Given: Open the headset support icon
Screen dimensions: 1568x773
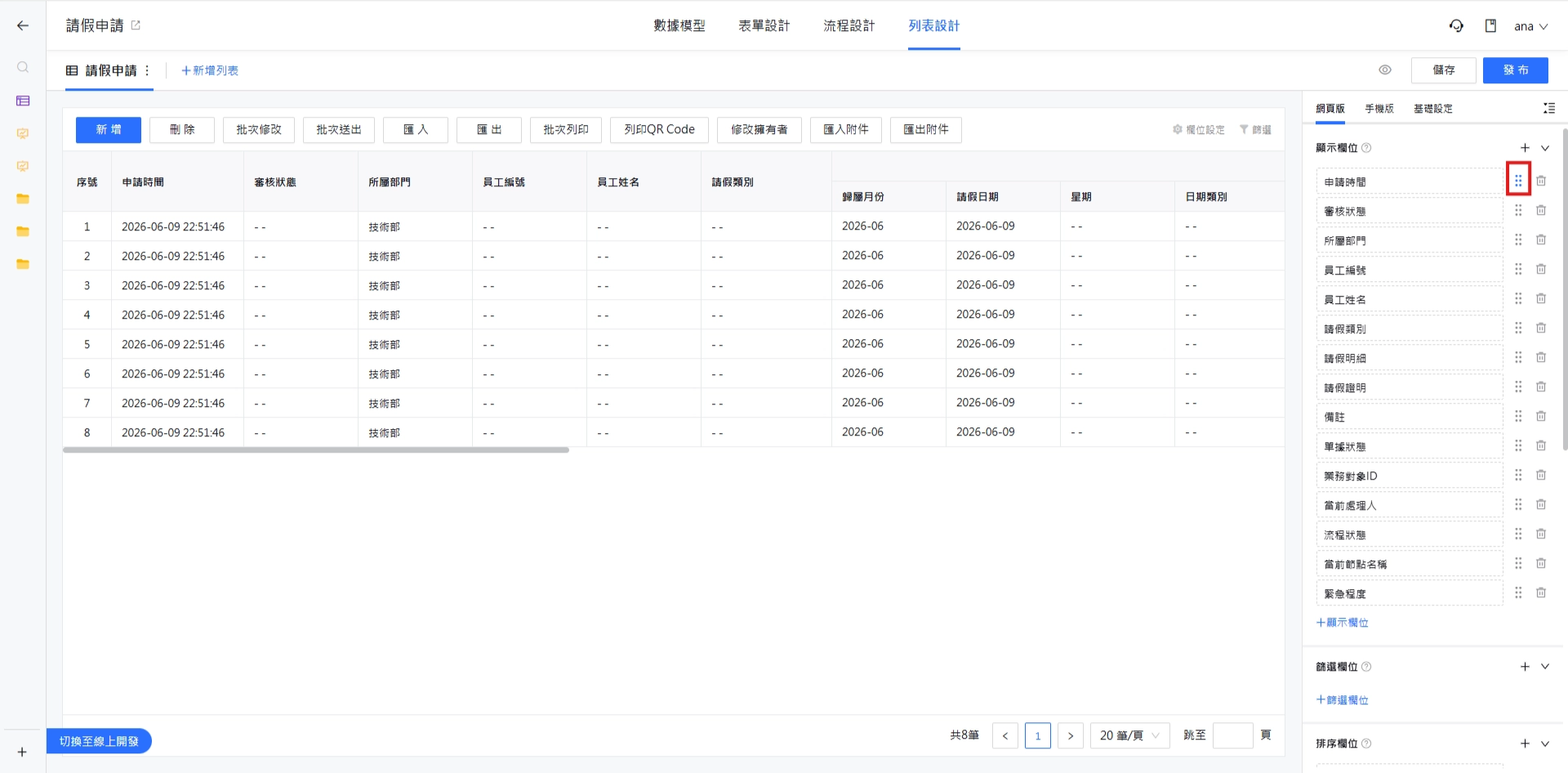Looking at the screenshot, I should pos(1456,25).
